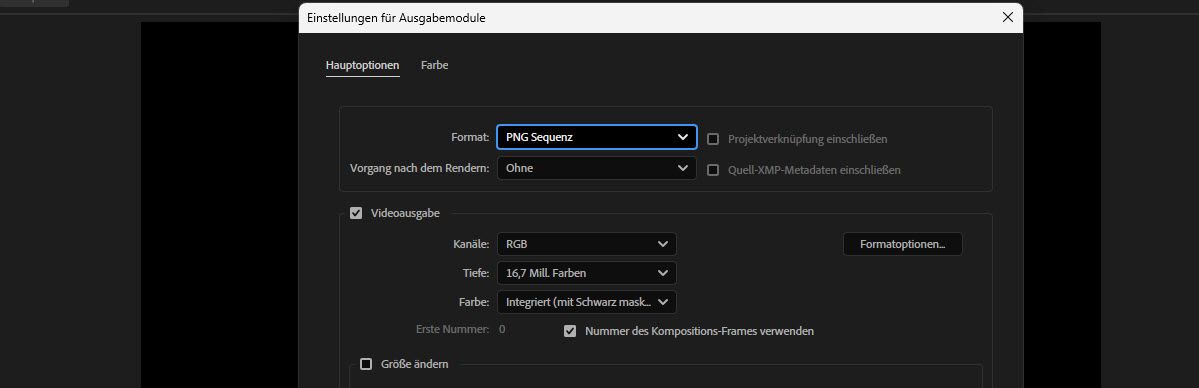
Task: Click the Formatoptionen... button
Action: 902,244
